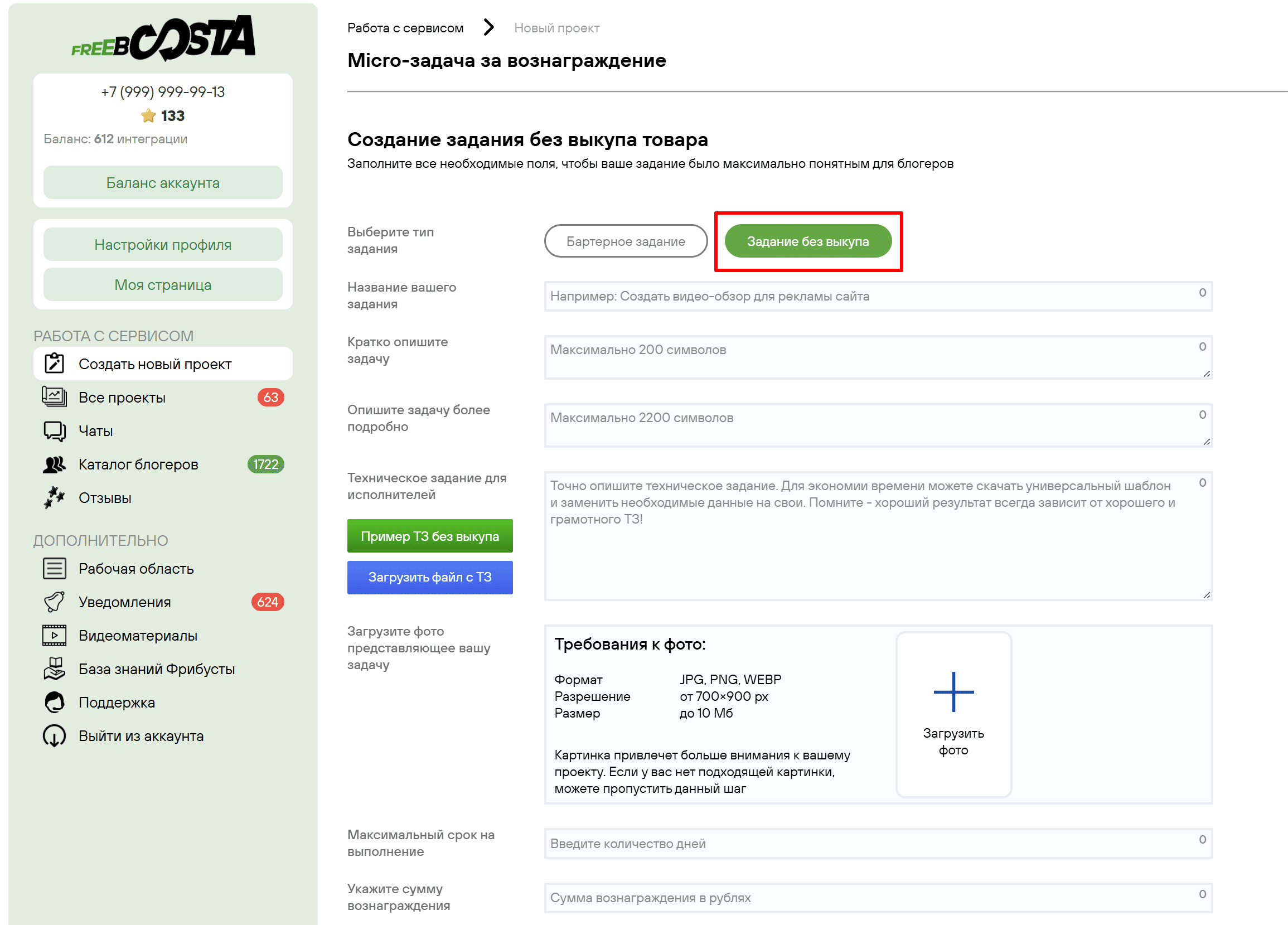Click the Создание задания без выкупа товара heading
Screen dimensions: 1288x925
(x=527, y=139)
